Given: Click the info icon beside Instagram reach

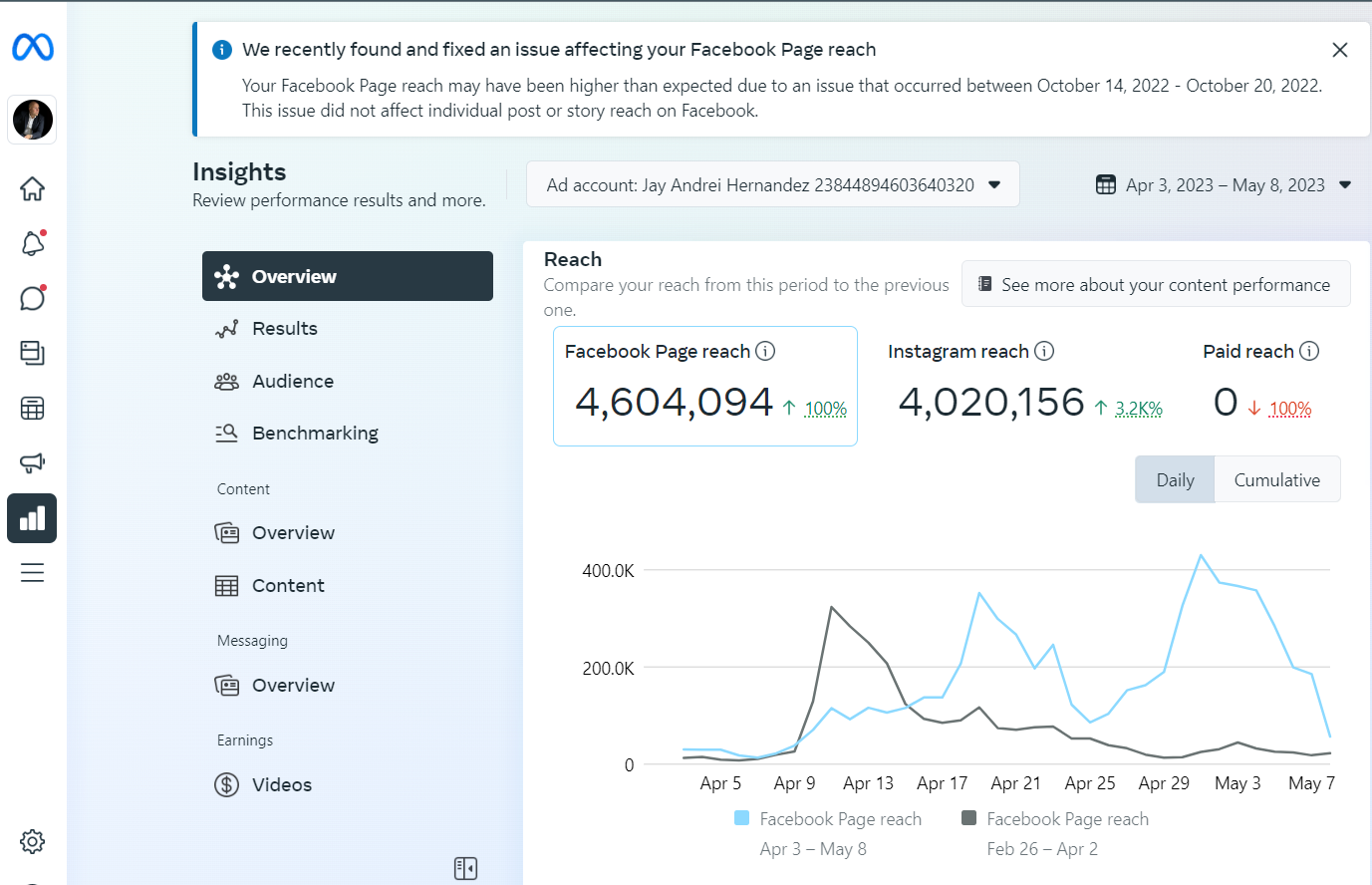Looking at the screenshot, I should tap(1044, 351).
